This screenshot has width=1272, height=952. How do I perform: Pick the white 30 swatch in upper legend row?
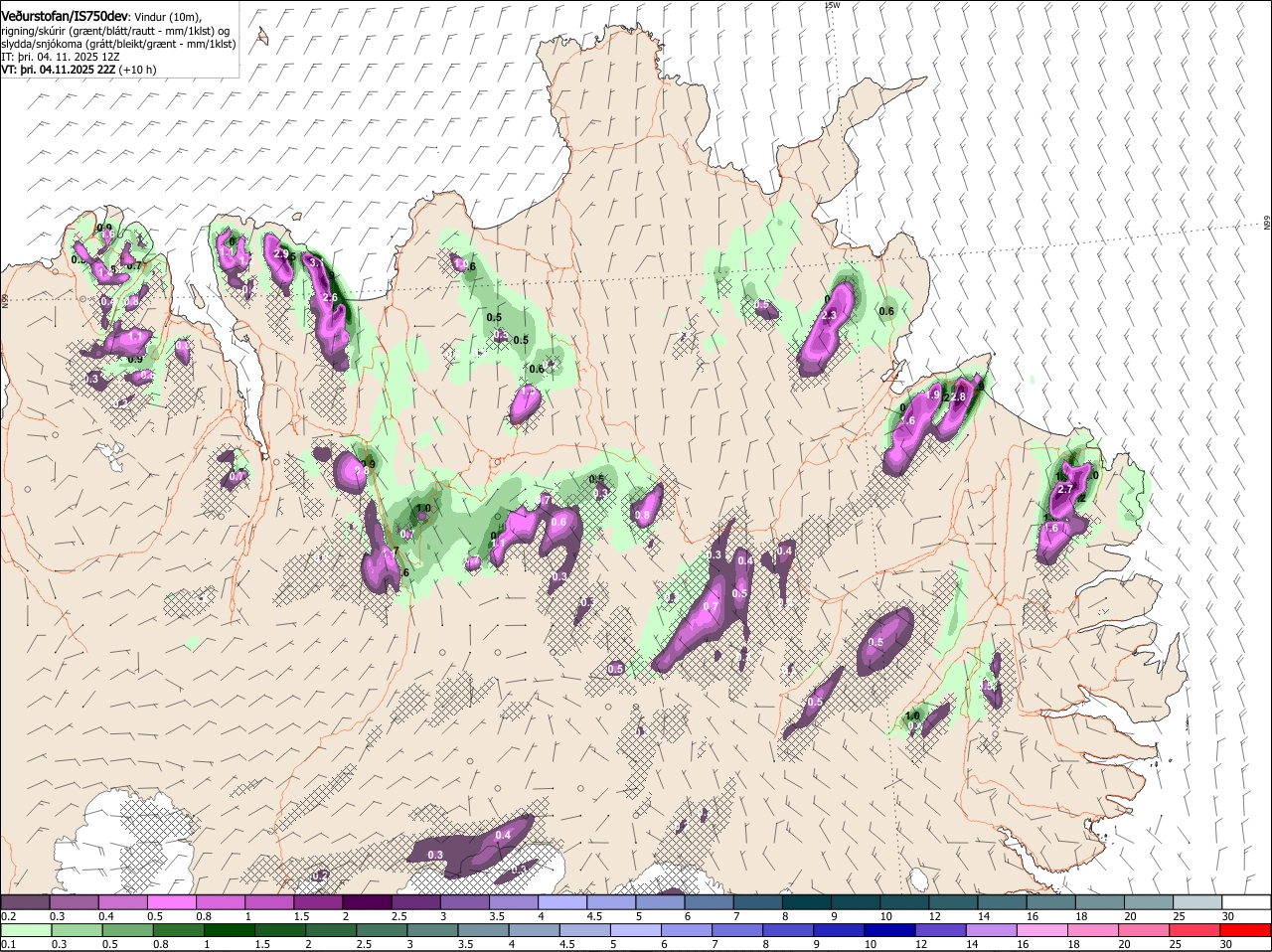(x=1246, y=901)
